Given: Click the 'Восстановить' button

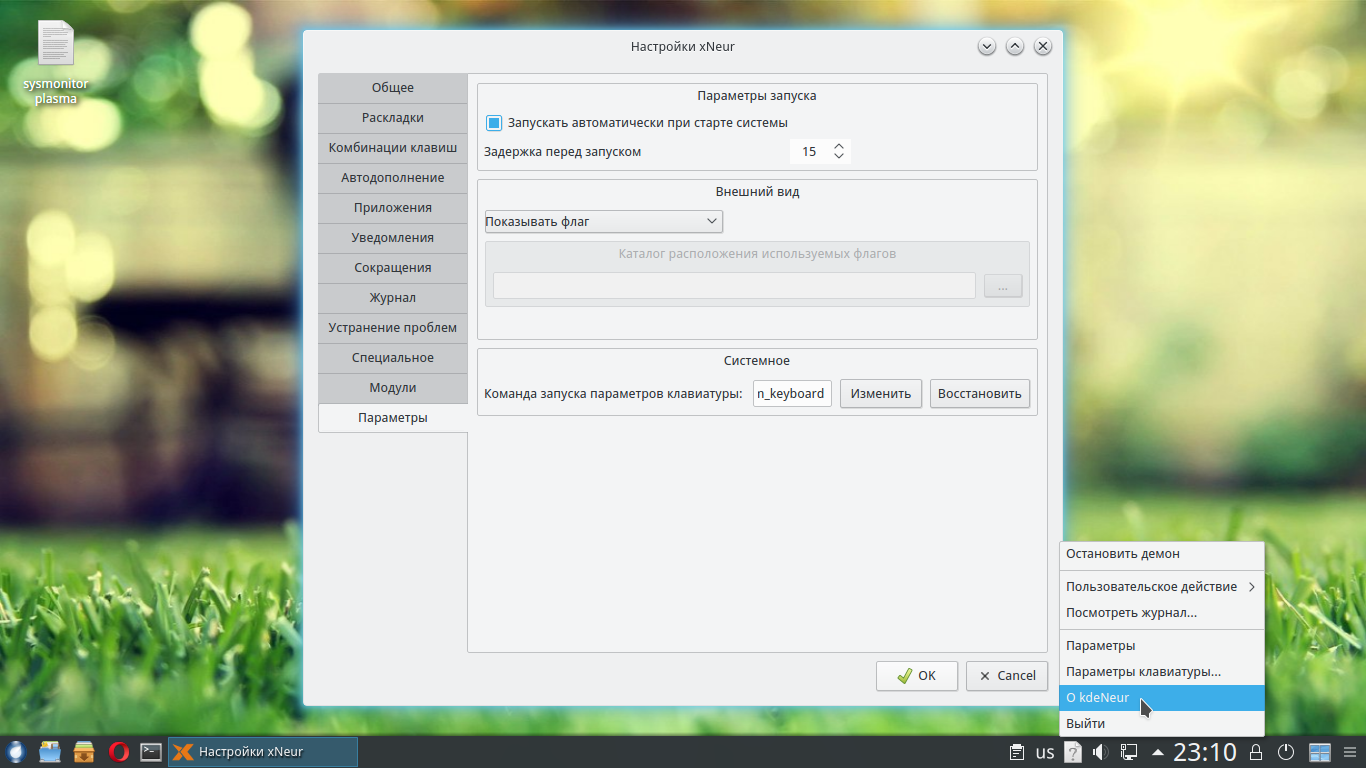Looking at the screenshot, I should click(x=979, y=394).
